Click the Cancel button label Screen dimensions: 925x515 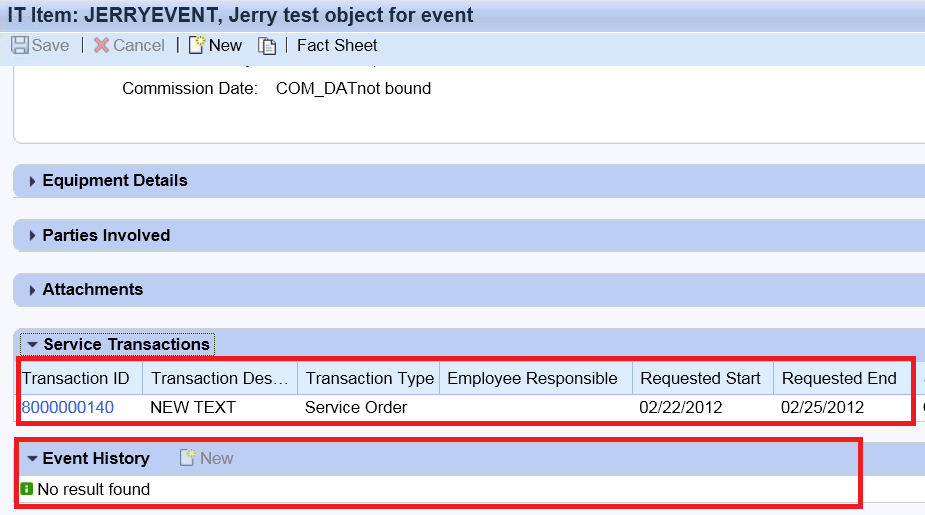(x=139, y=45)
